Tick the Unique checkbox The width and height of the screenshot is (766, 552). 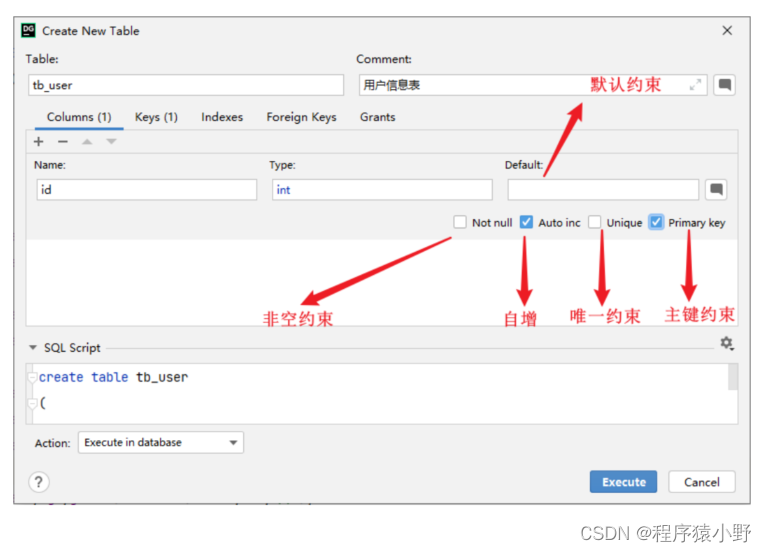(595, 222)
